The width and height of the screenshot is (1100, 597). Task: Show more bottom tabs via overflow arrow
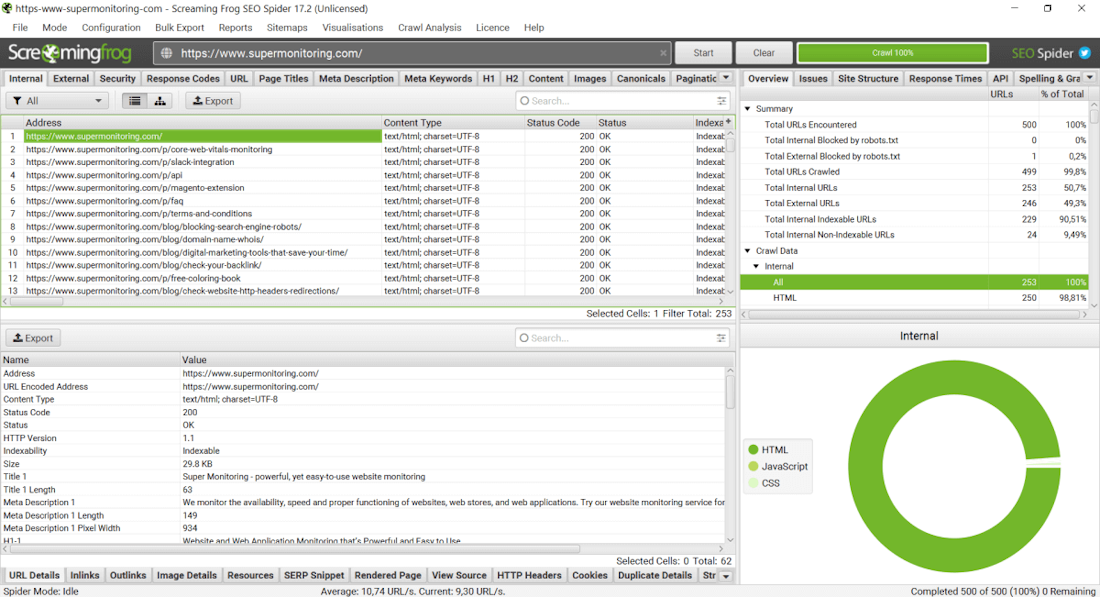click(726, 576)
